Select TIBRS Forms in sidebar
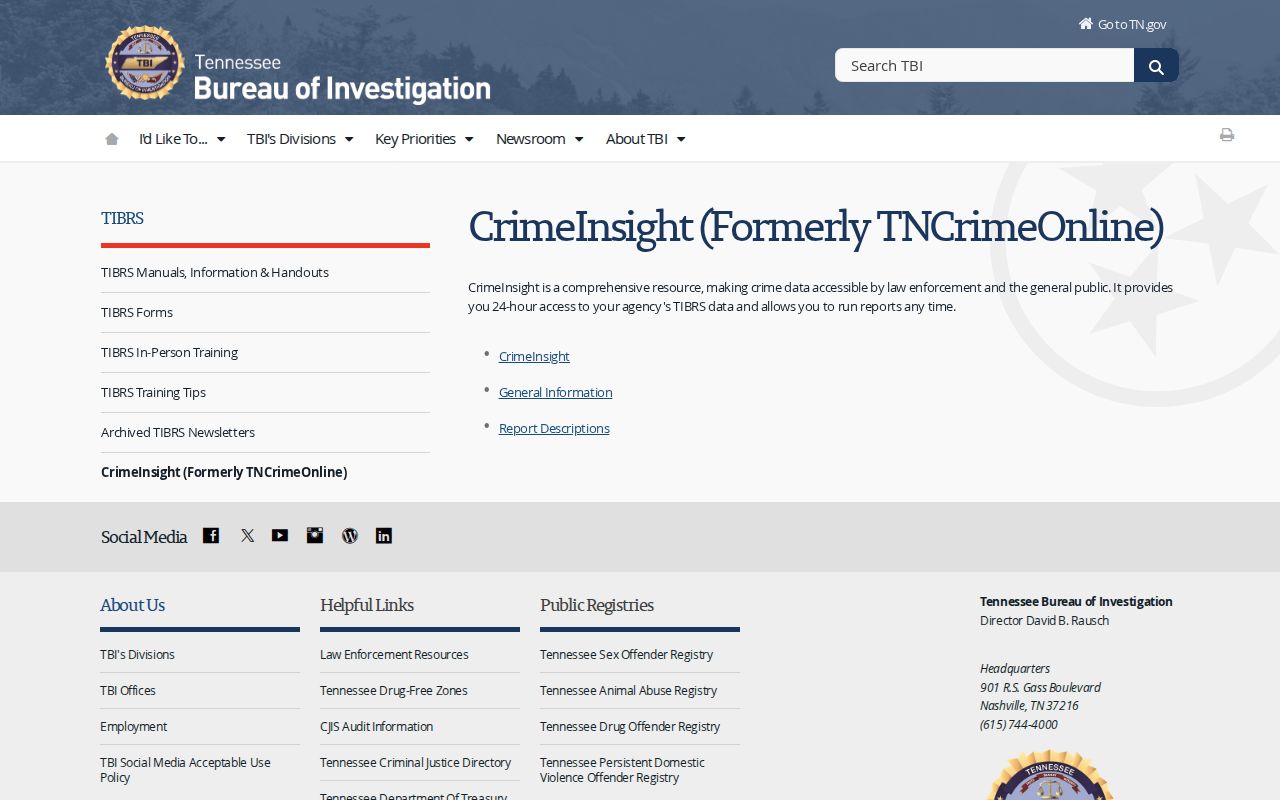This screenshot has width=1280, height=800. (137, 312)
